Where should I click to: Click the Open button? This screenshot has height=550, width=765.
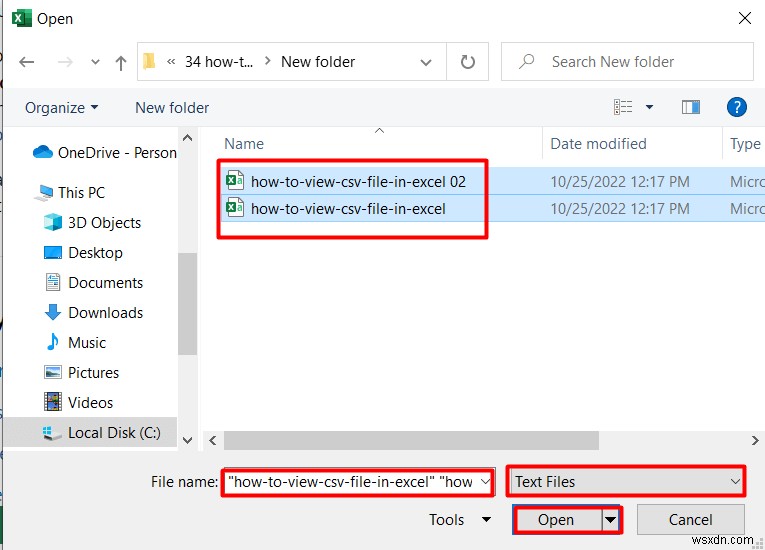tap(558, 520)
